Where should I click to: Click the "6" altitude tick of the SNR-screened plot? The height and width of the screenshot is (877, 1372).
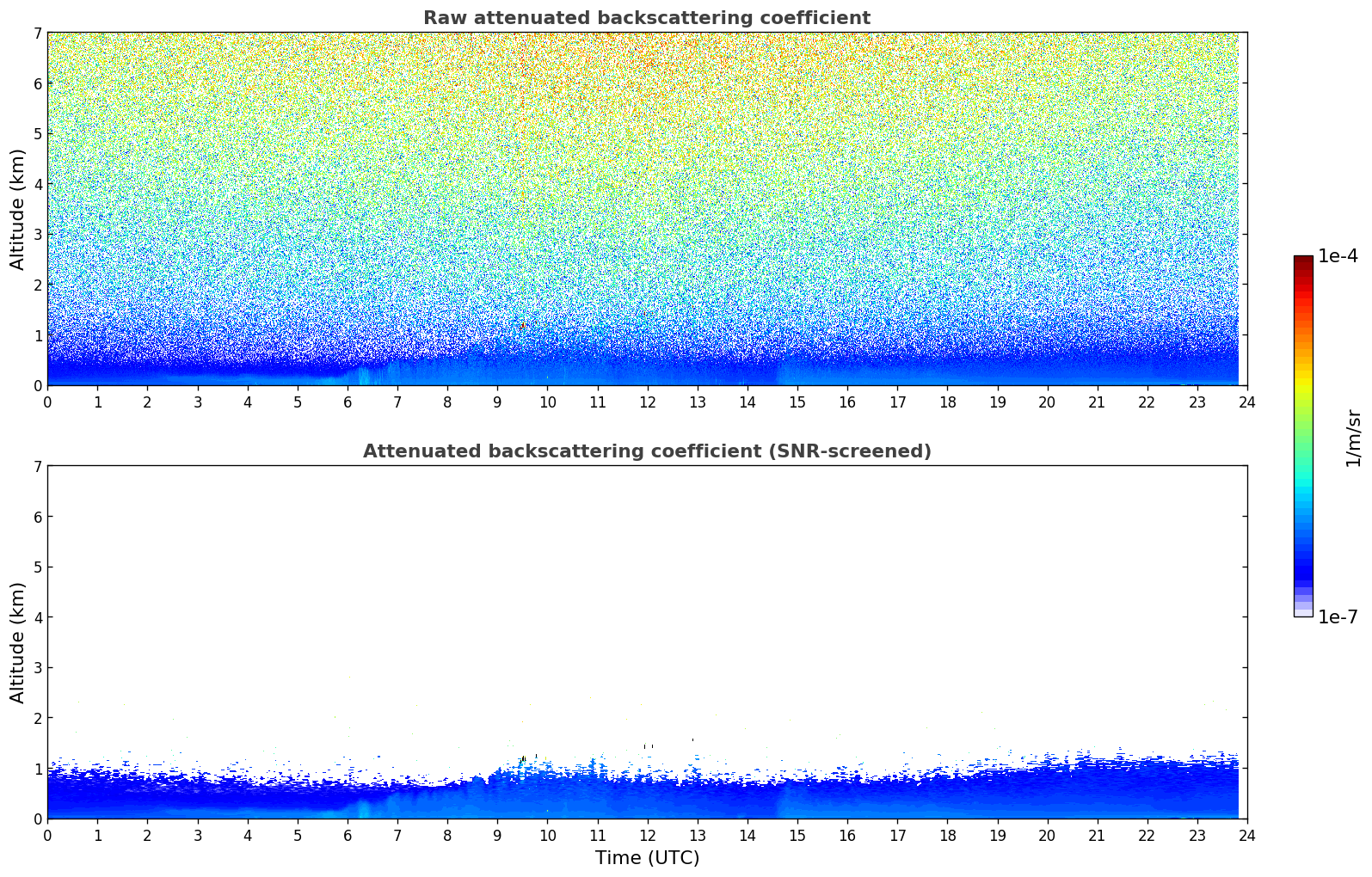(37, 517)
